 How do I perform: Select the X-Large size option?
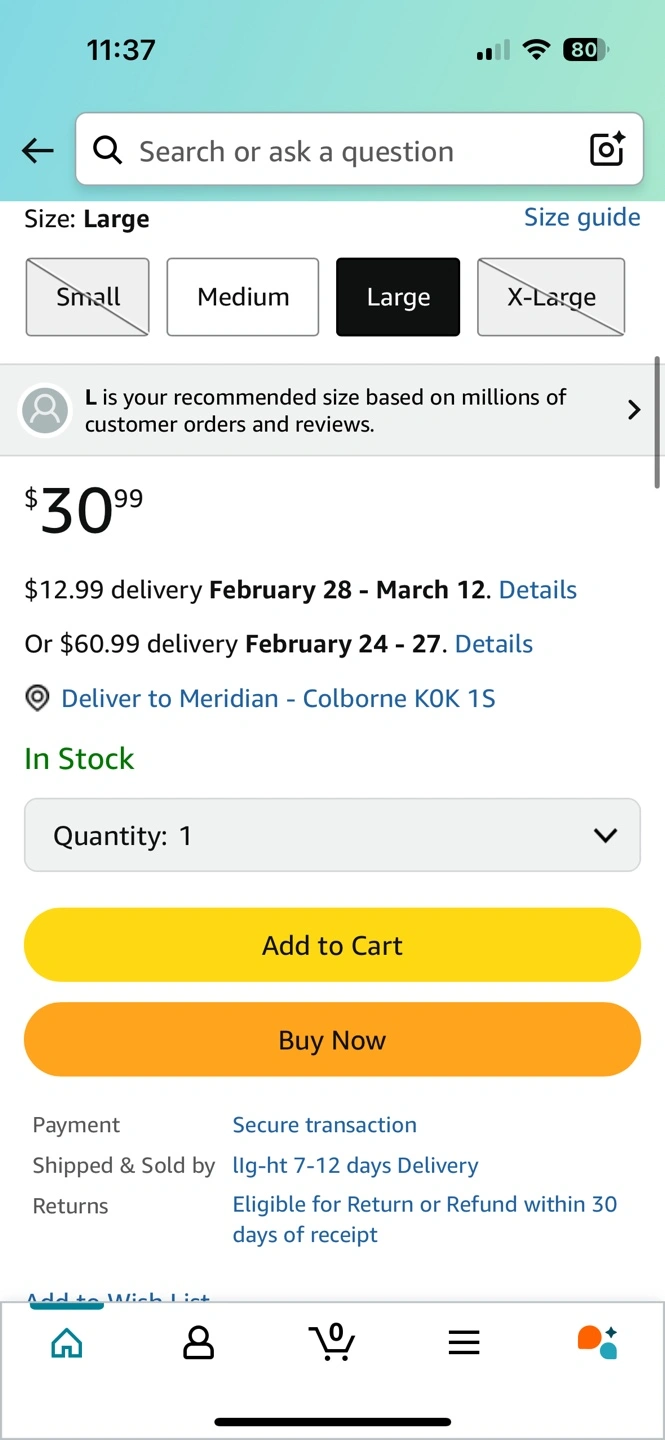(551, 297)
